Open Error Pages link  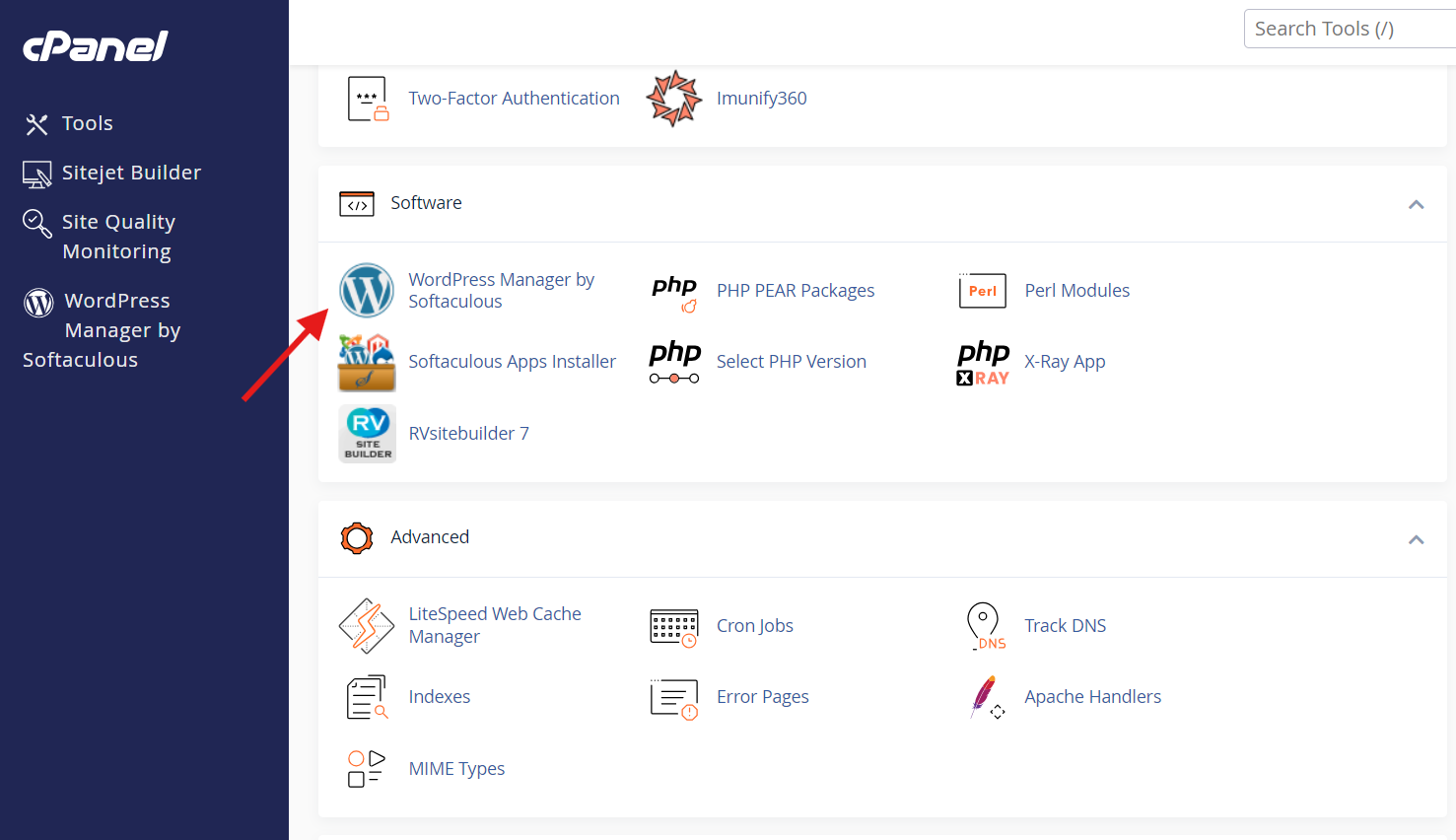[x=762, y=697]
